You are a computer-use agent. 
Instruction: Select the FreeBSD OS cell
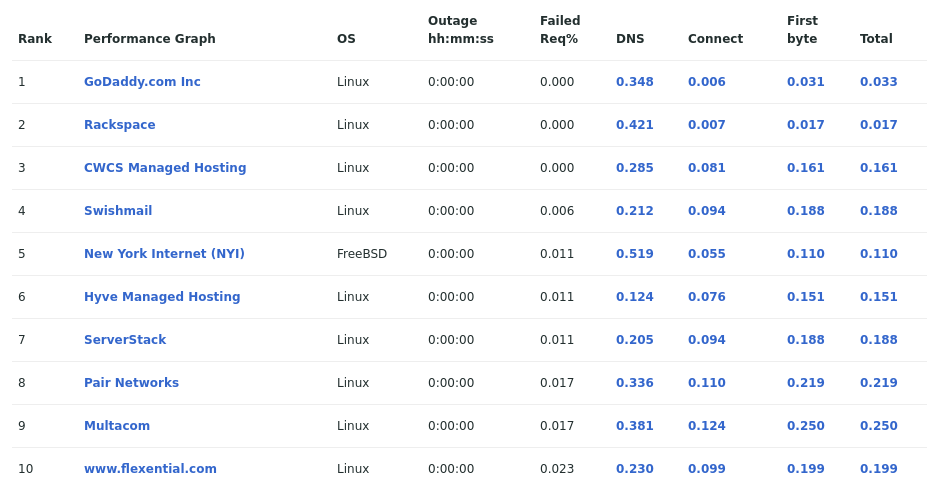362,254
